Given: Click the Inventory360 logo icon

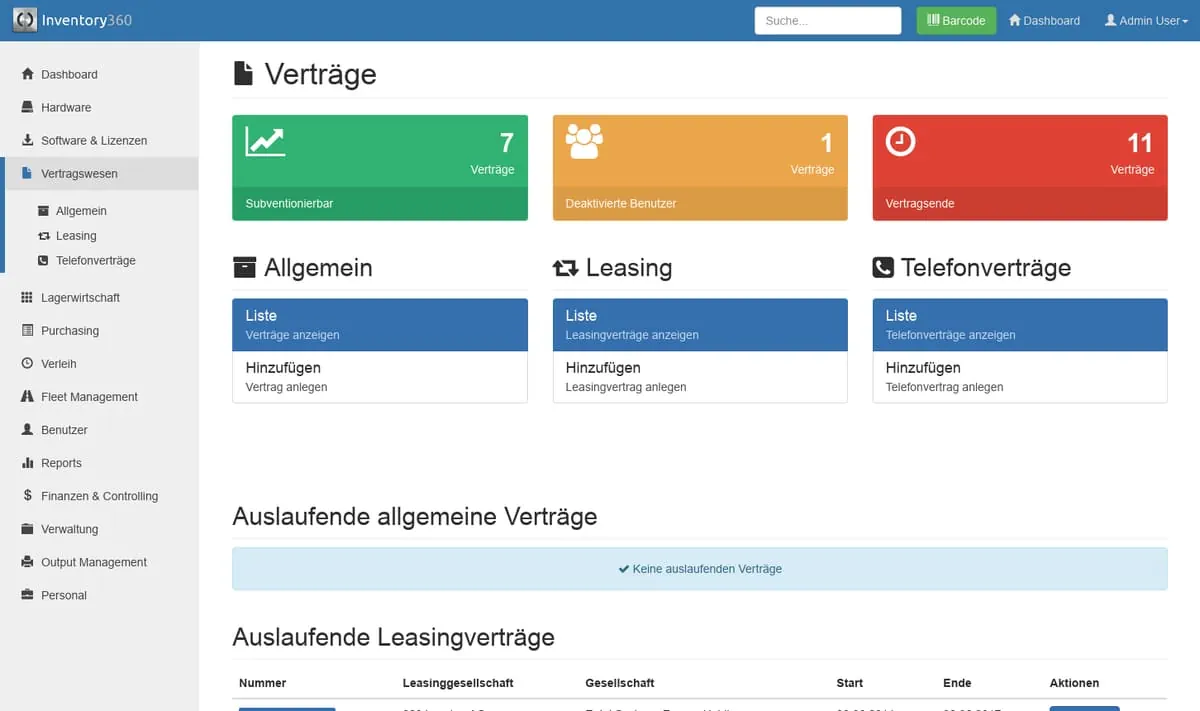Looking at the screenshot, I should click(x=25, y=20).
